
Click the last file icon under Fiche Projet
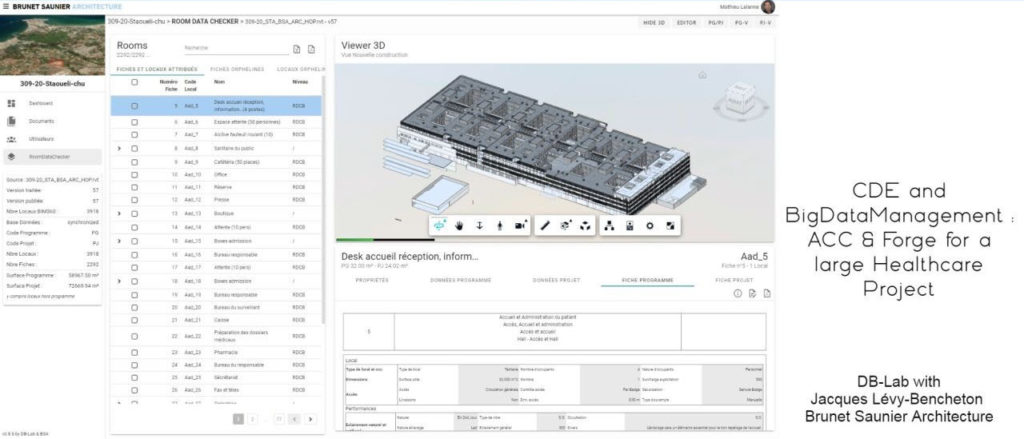tap(767, 294)
